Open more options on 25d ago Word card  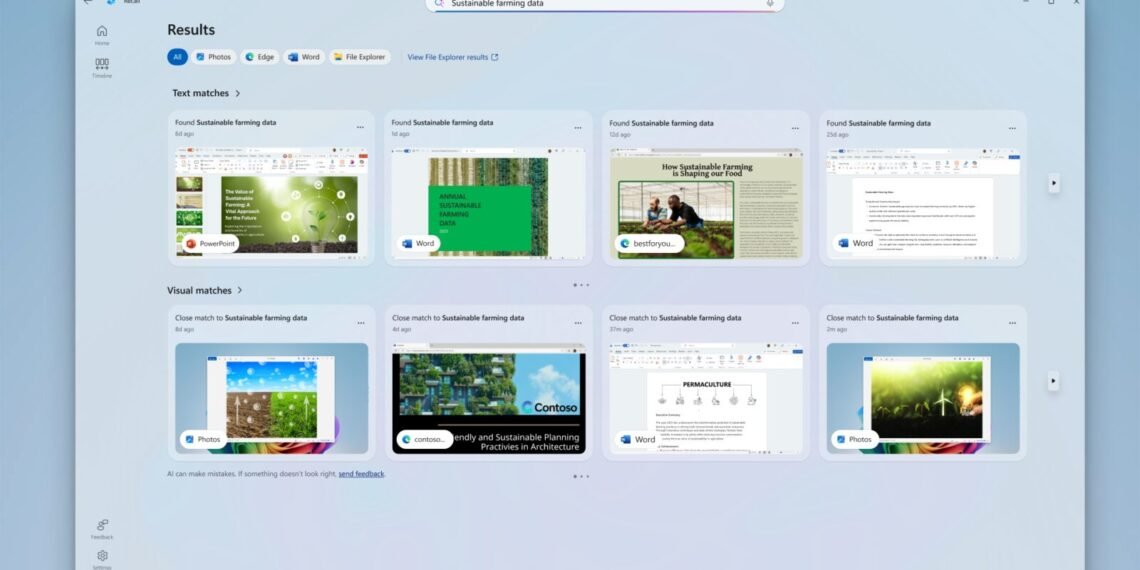pos(1012,128)
